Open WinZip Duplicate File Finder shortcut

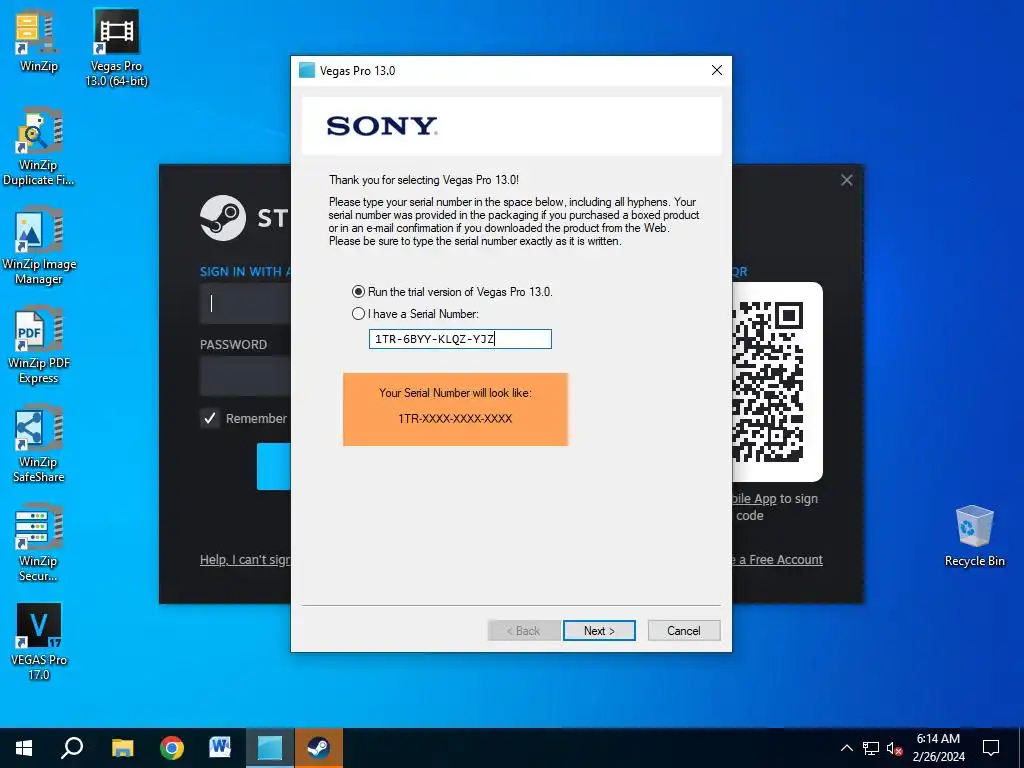tap(38, 147)
